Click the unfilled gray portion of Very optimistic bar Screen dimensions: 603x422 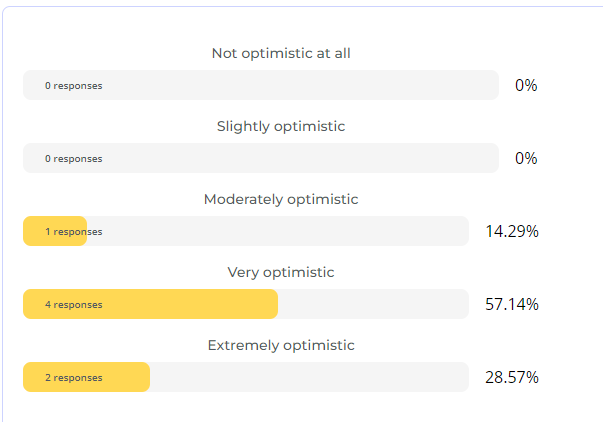(372, 304)
